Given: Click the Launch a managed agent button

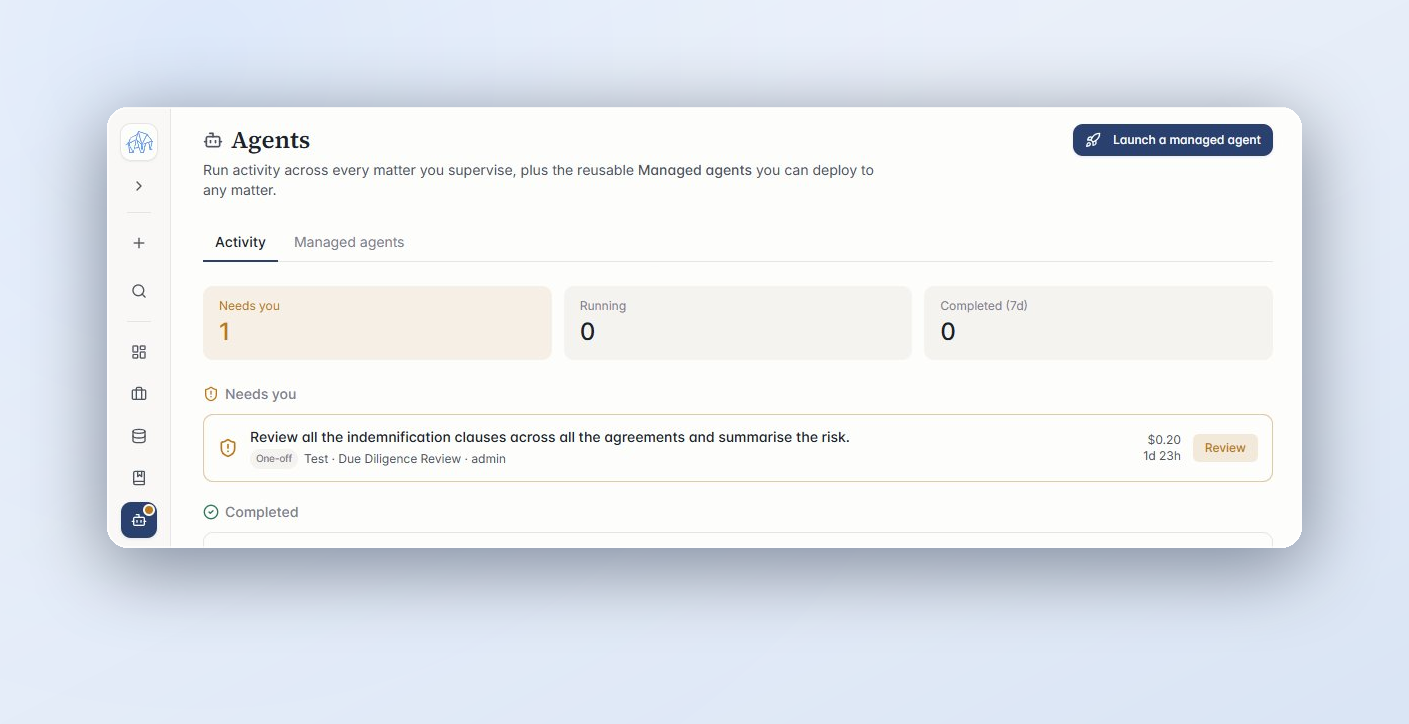Looking at the screenshot, I should click(x=1172, y=140).
